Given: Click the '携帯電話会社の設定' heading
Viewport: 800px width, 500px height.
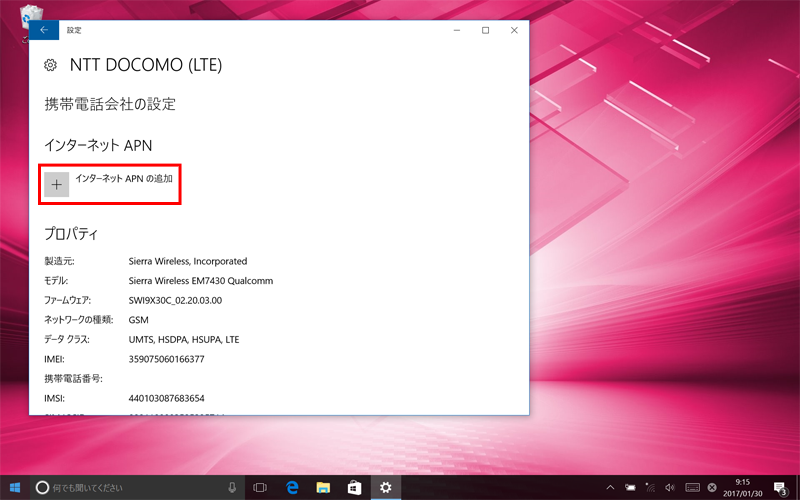Looking at the screenshot, I should point(110,104).
